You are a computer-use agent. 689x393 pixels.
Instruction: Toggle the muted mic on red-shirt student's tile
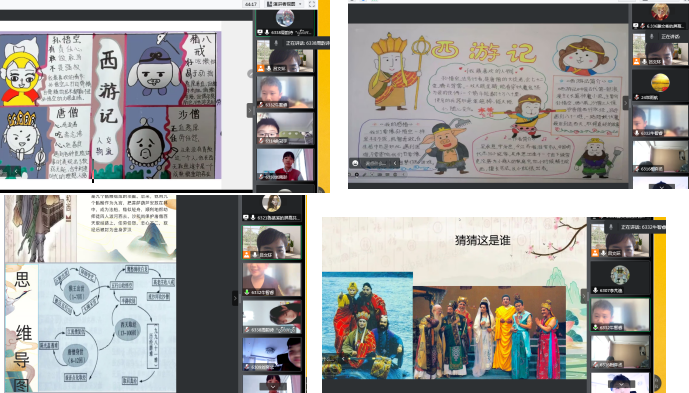(x=261, y=177)
